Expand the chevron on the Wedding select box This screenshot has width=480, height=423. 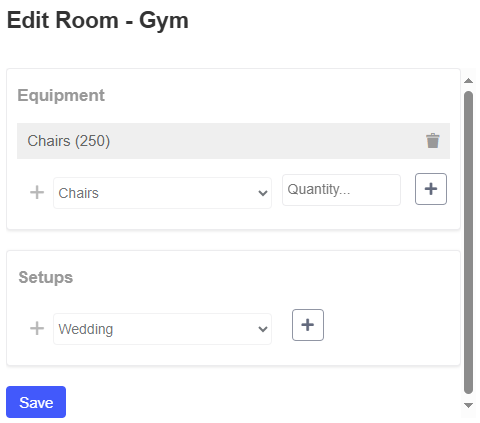(x=263, y=329)
